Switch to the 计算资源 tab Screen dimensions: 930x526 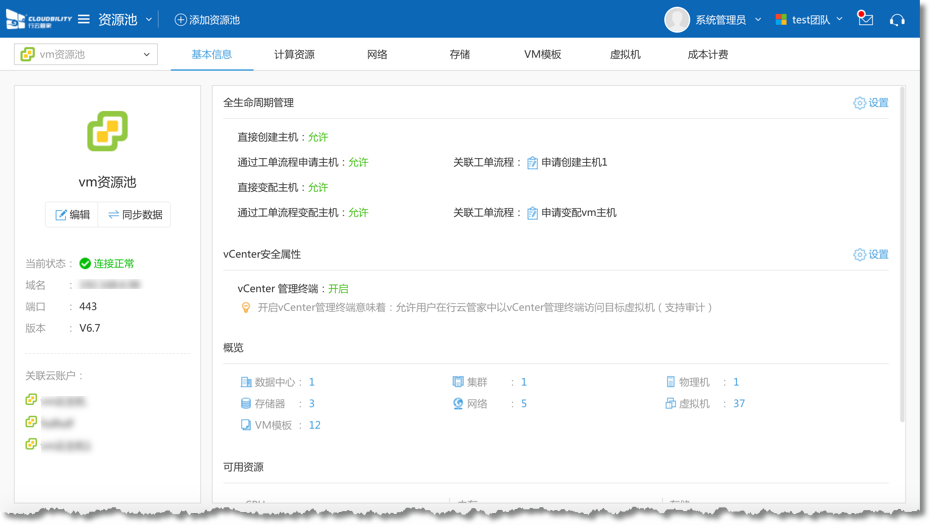tap(294, 55)
